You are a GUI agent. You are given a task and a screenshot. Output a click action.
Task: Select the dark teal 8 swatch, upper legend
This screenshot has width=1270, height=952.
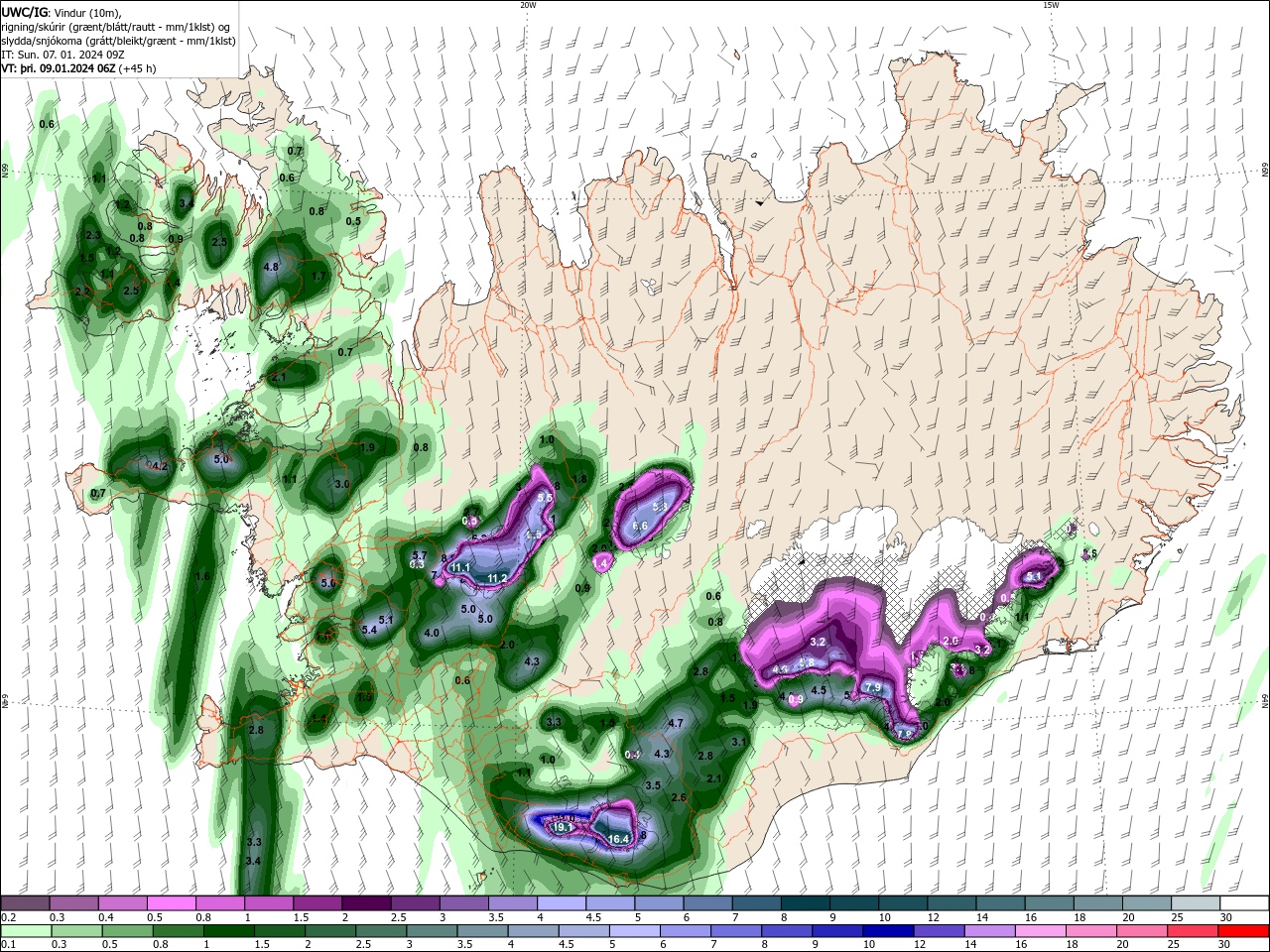point(806,903)
